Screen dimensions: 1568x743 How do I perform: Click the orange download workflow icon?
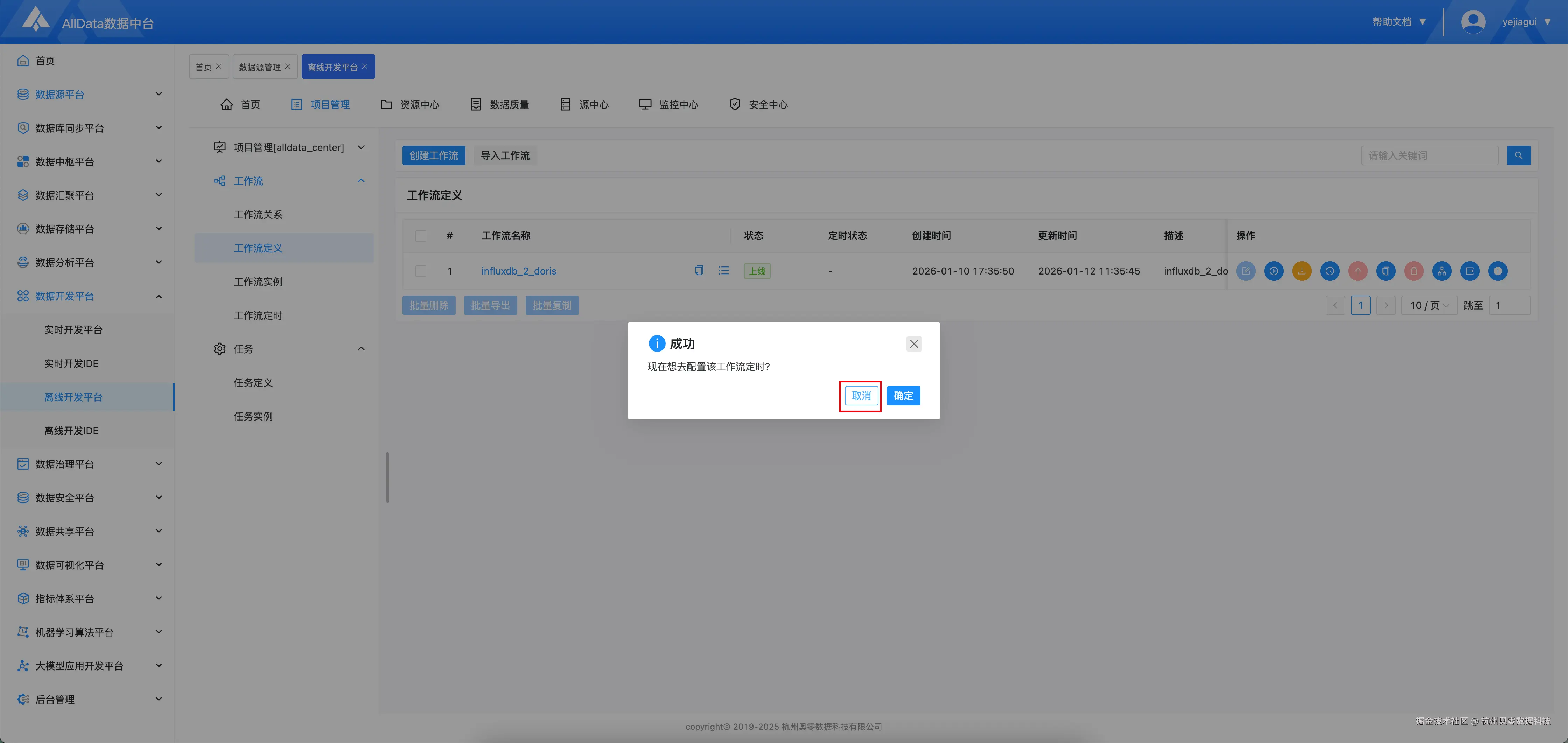[1301, 271]
